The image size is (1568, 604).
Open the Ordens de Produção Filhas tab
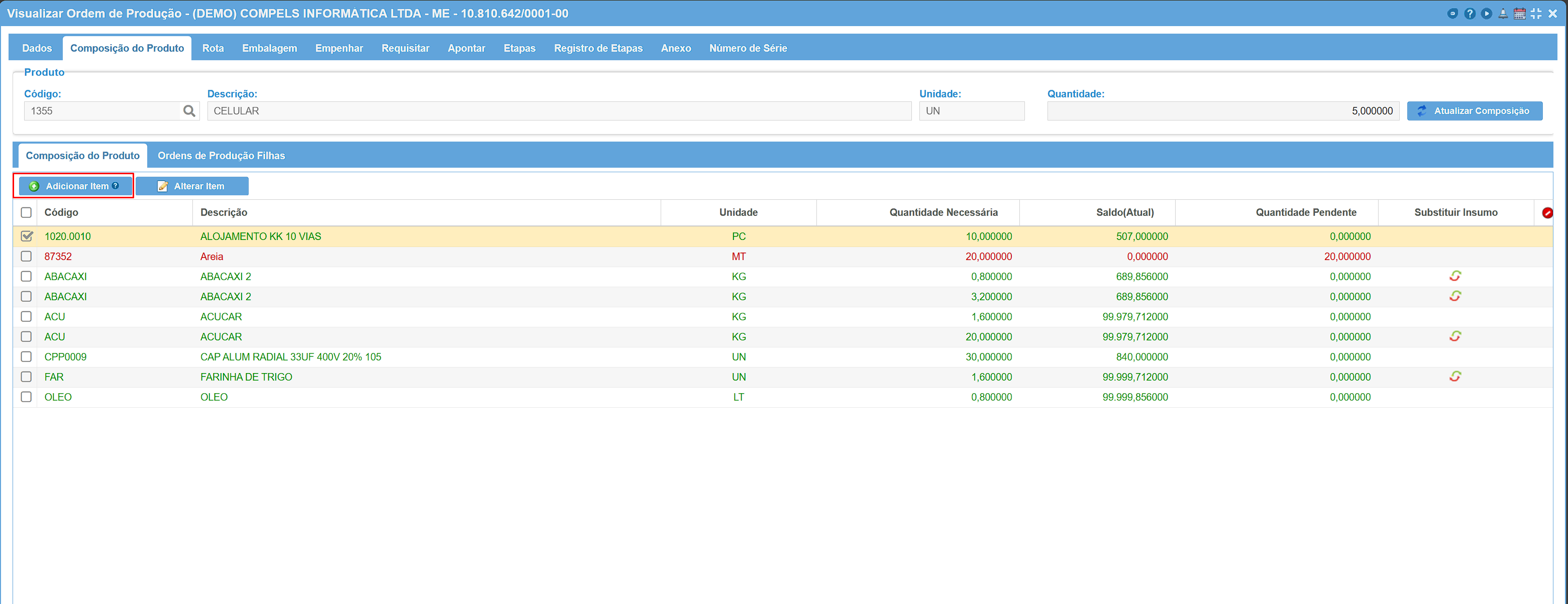[221, 156]
